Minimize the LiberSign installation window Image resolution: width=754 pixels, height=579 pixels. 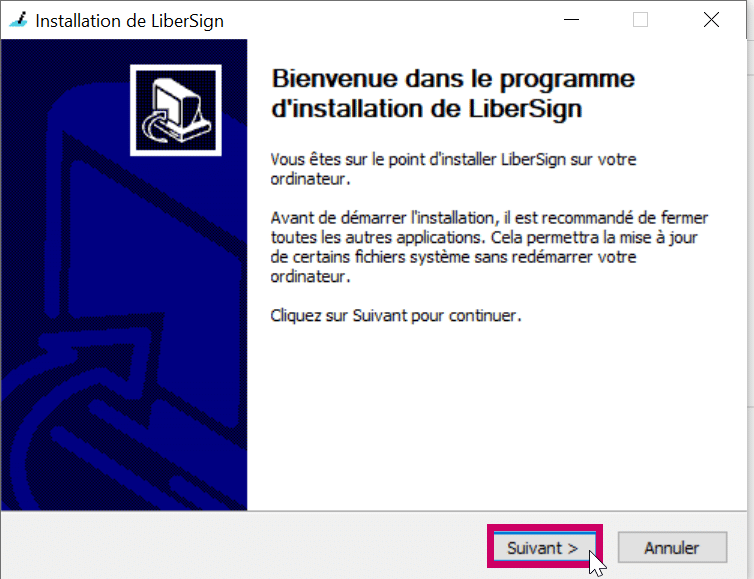[x=571, y=20]
